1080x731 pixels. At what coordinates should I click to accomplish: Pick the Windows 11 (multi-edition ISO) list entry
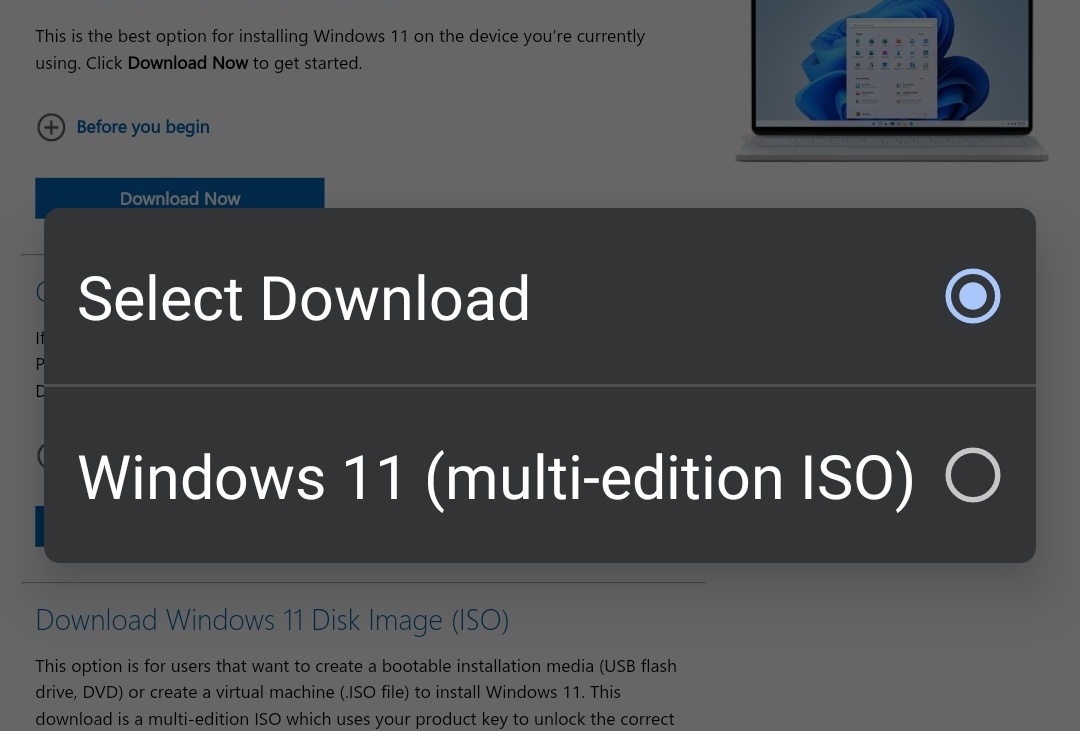coord(495,477)
